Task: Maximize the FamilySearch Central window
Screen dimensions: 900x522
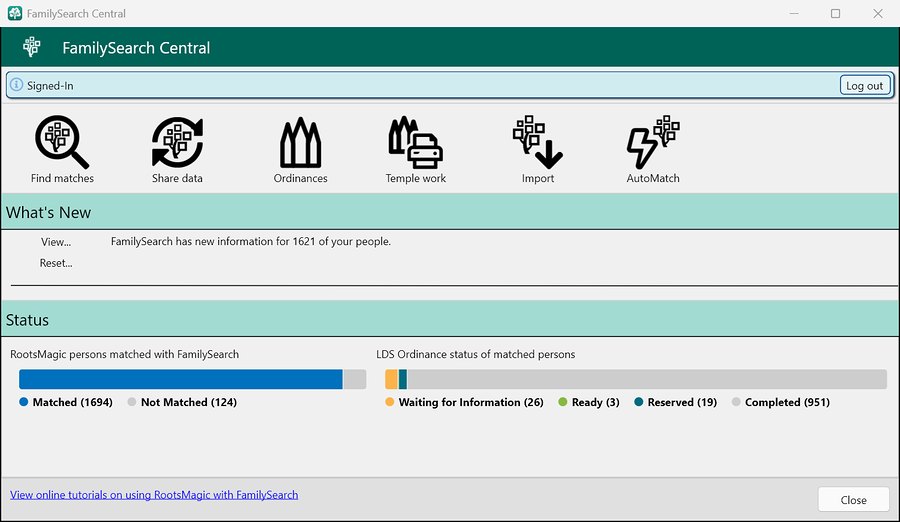Action: pos(836,13)
